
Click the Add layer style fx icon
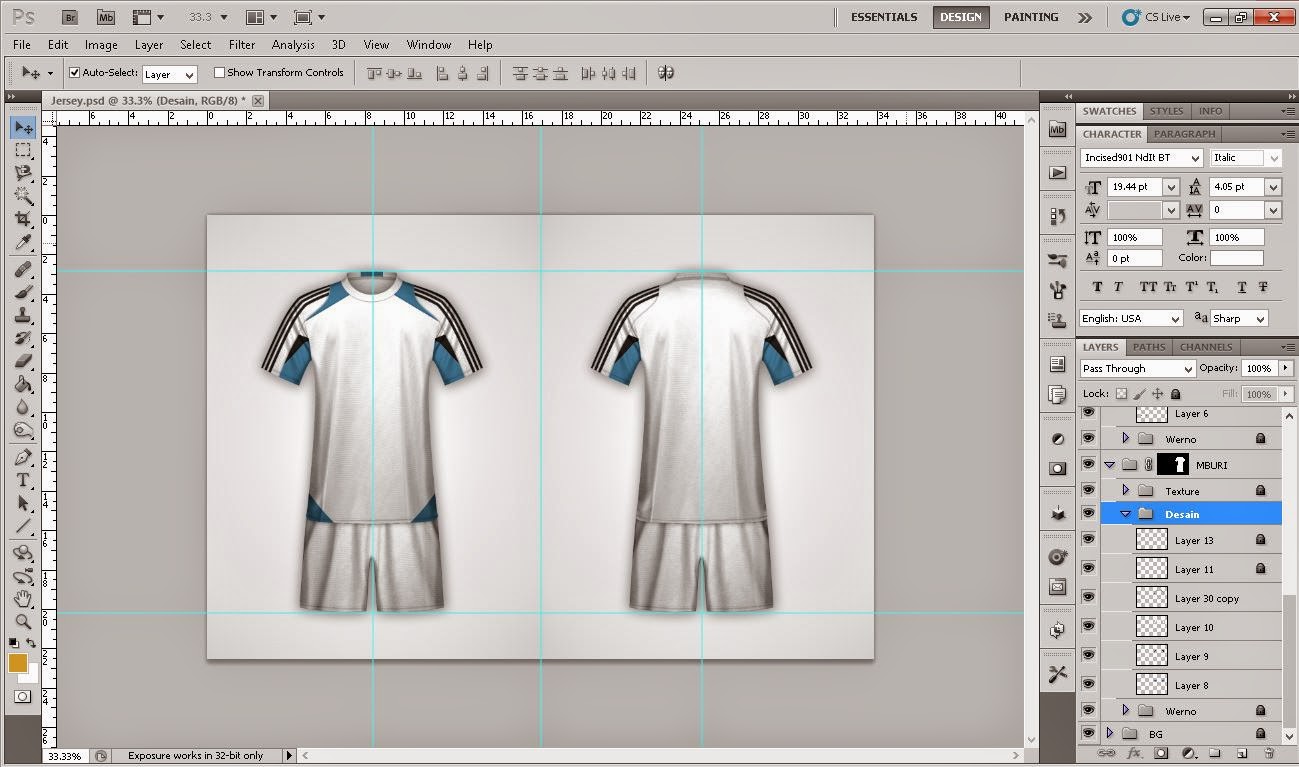[1134, 753]
